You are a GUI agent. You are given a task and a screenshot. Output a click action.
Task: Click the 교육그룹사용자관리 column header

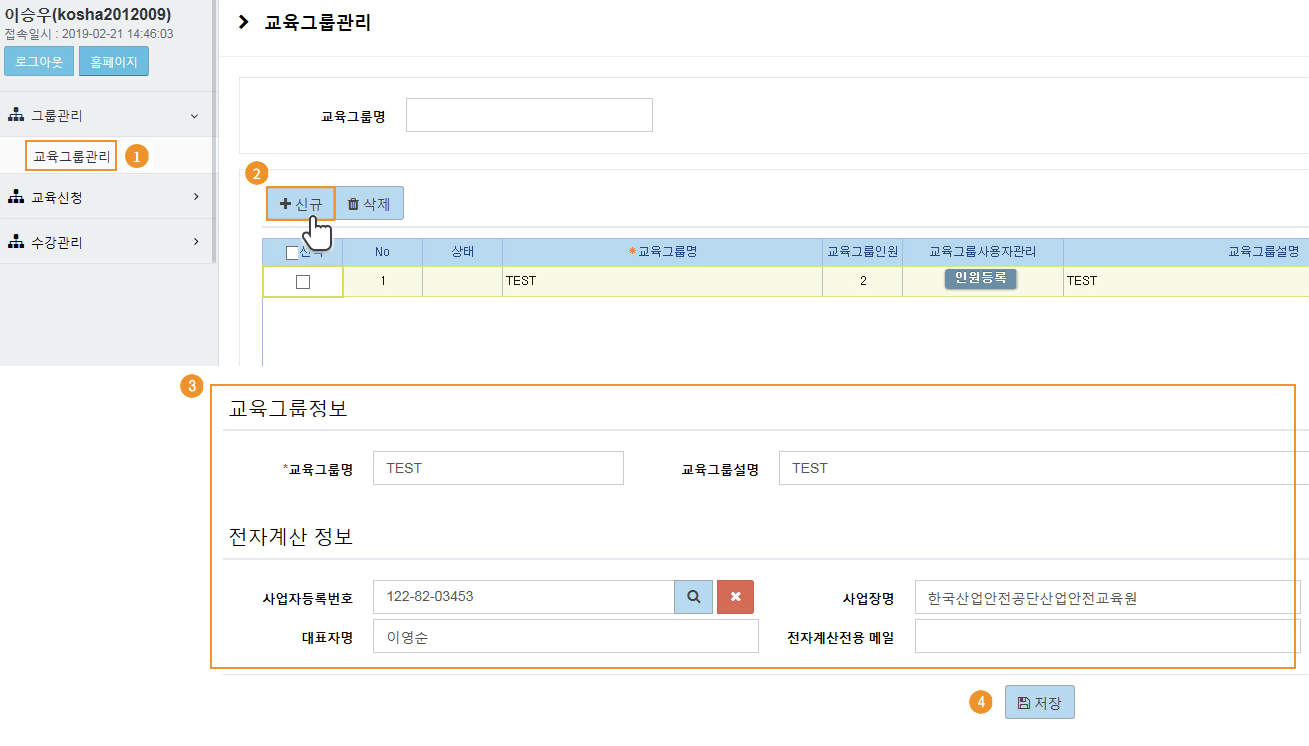point(982,252)
